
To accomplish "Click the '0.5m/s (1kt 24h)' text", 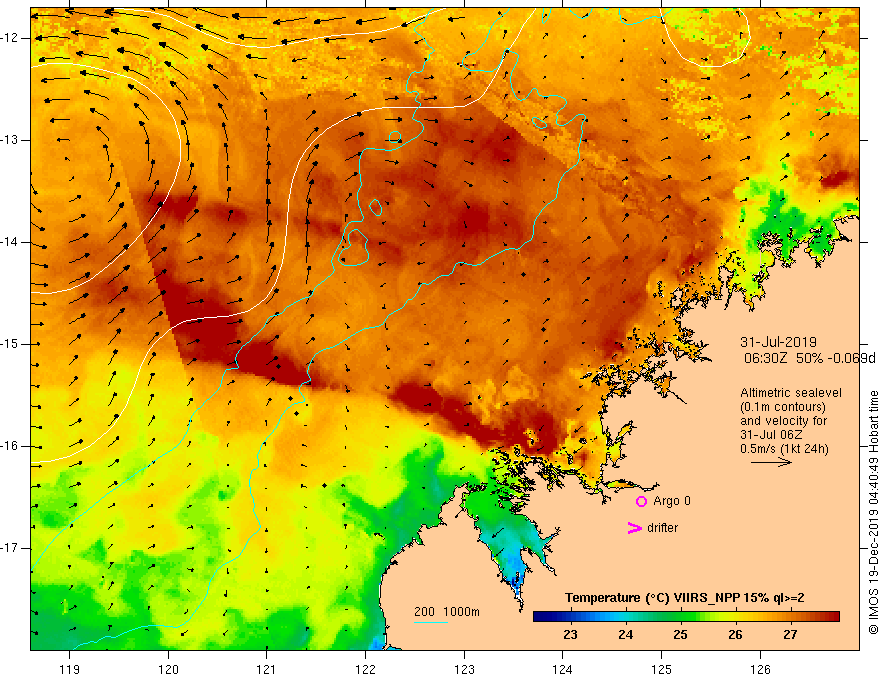I will (x=785, y=449).
